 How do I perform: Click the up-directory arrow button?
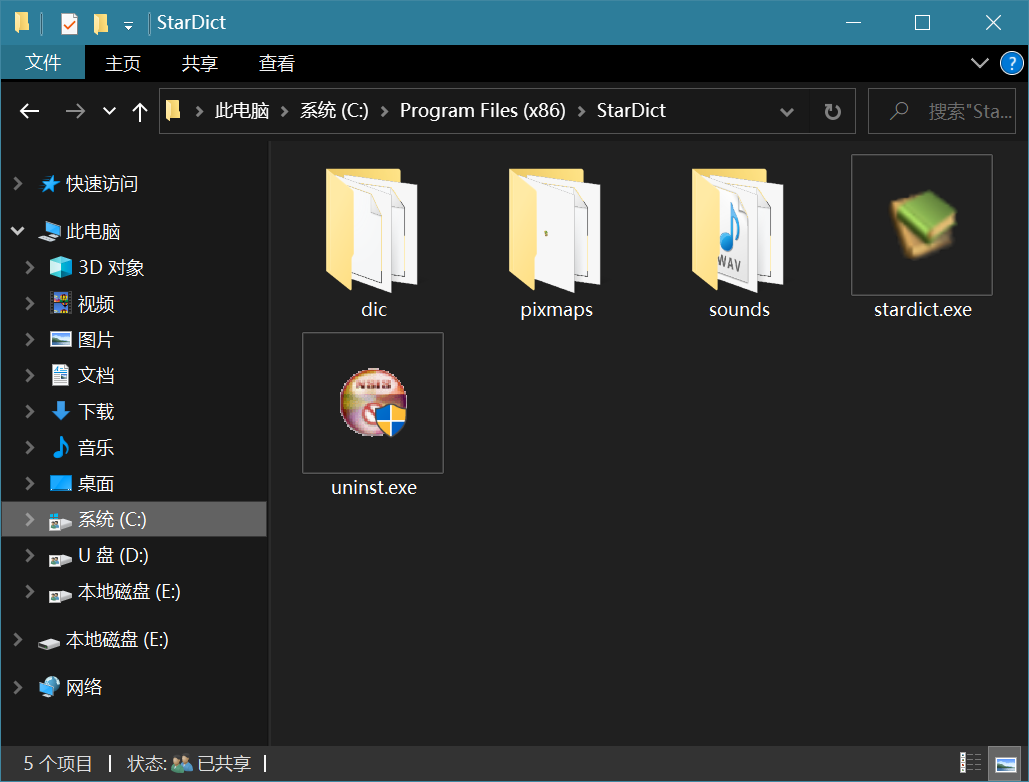pyautogui.click(x=140, y=111)
